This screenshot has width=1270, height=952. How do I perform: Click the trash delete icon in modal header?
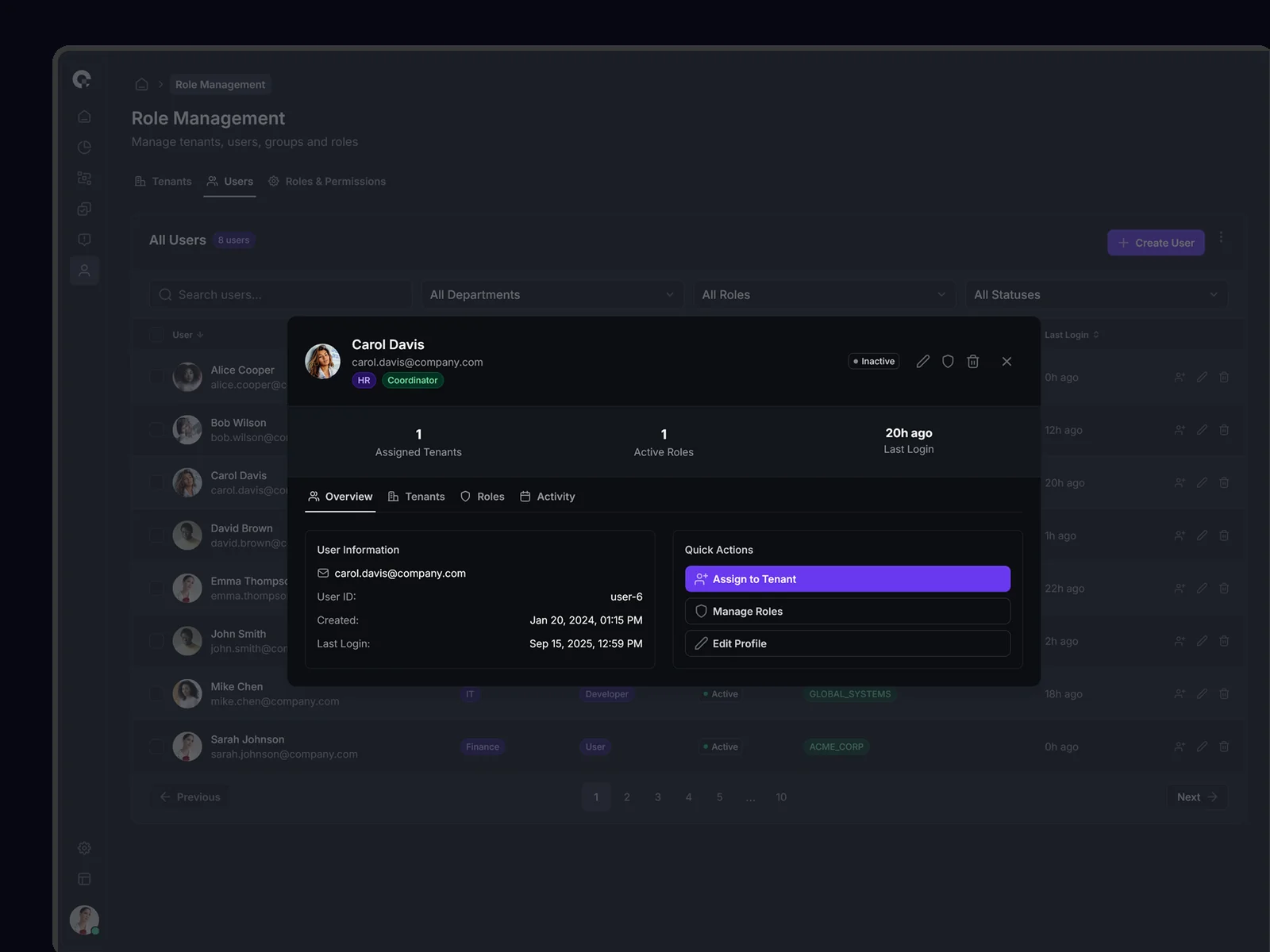(x=973, y=362)
